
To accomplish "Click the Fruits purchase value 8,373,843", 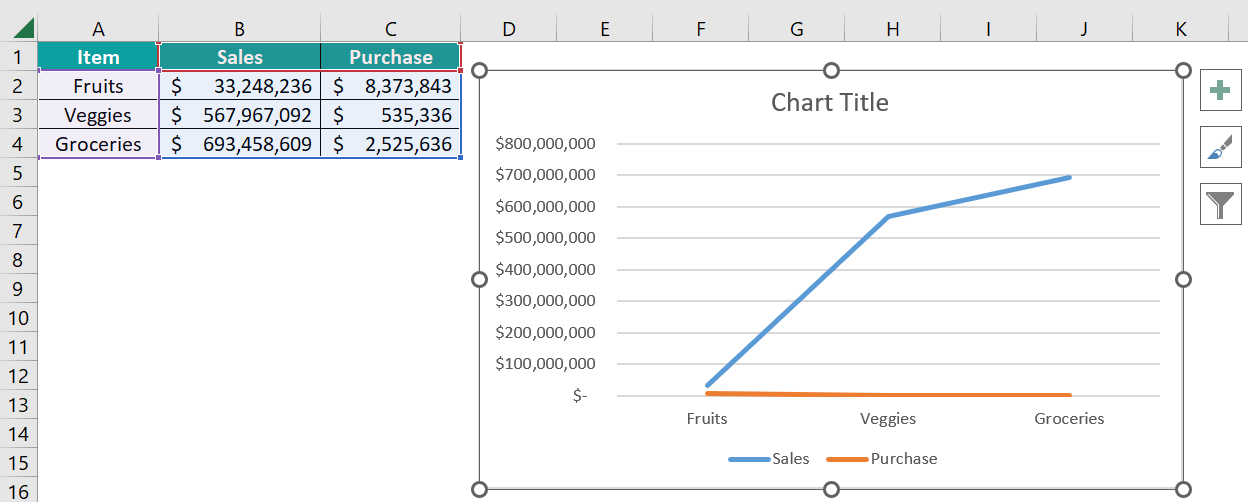I will 391,86.
